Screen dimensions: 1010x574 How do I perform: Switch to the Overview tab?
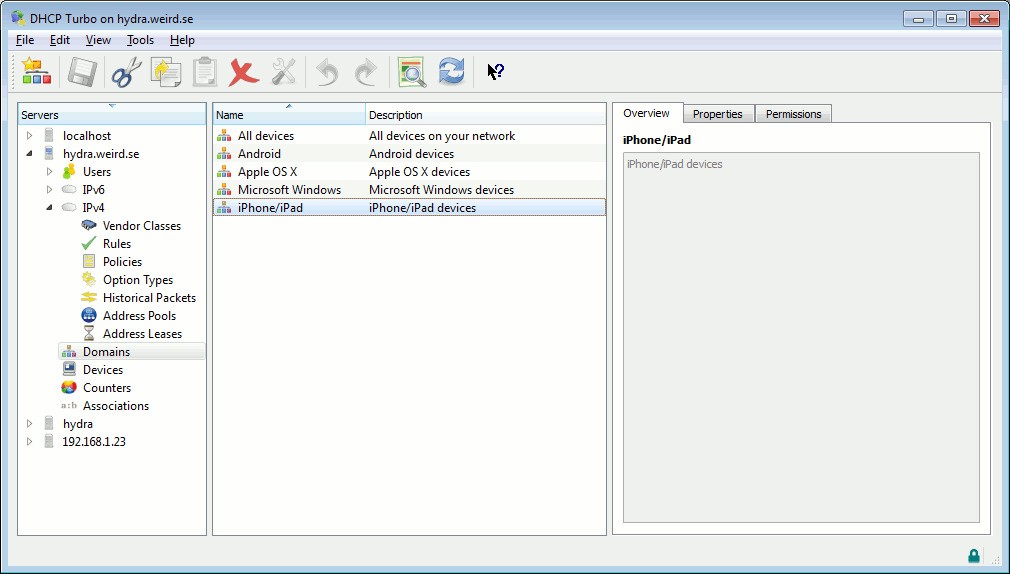647,113
